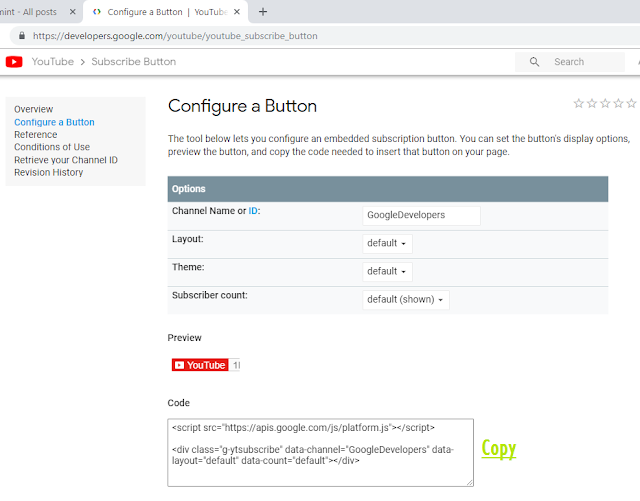Rate the page with the first star
640x501 pixels.
click(578, 103)
